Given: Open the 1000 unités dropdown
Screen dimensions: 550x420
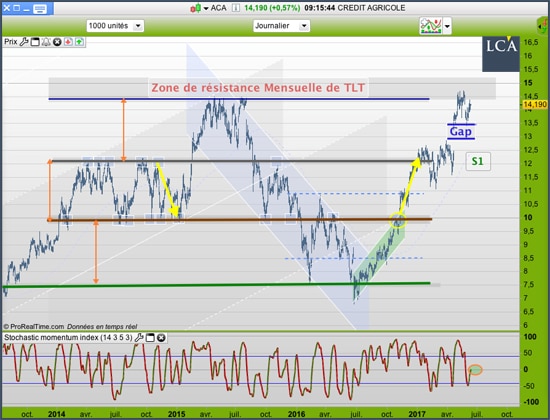Looking at the screenshot, I should pos(115,26).
